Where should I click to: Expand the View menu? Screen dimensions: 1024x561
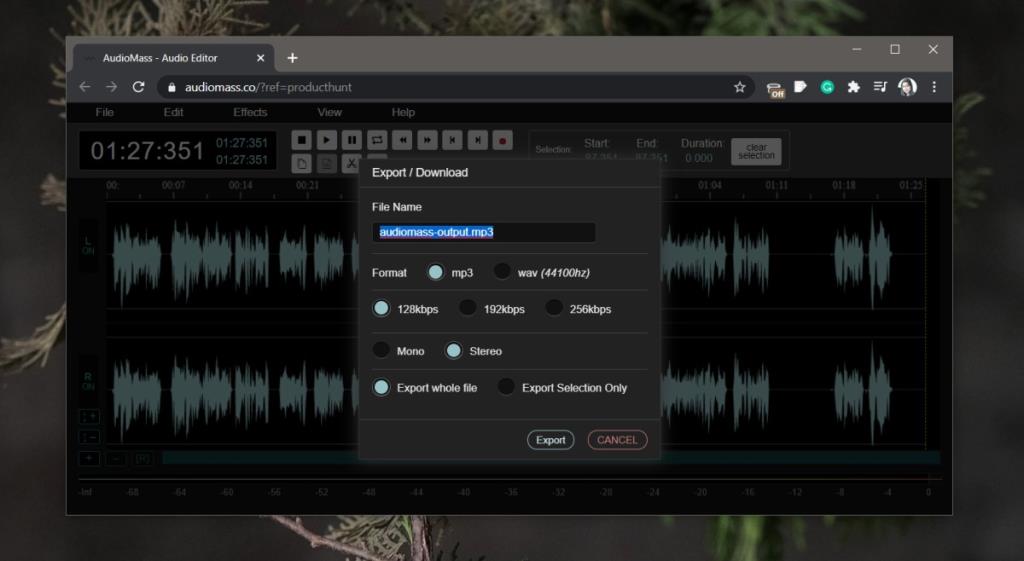329,112
